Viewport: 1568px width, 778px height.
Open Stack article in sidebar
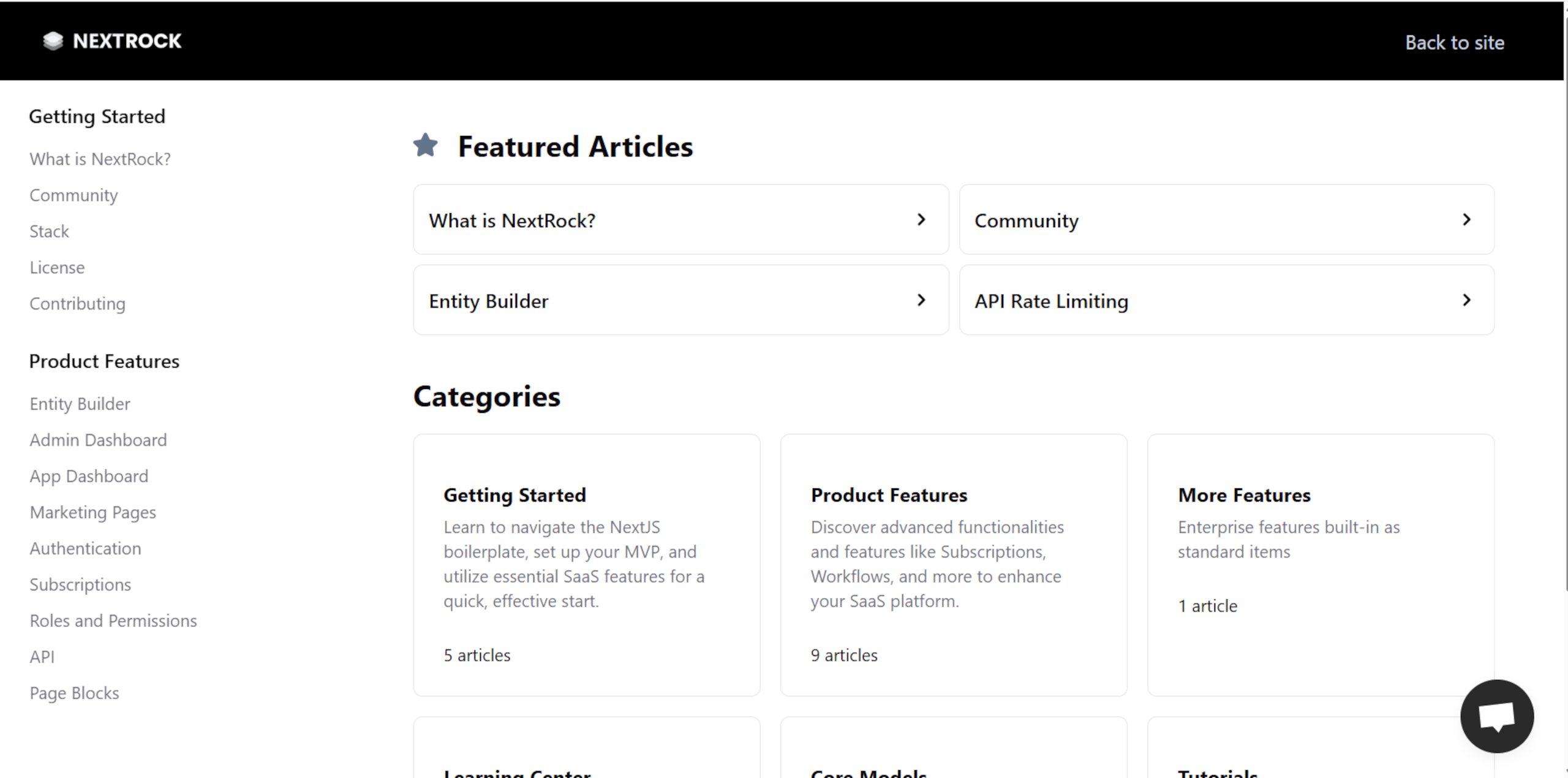point(50,232)
